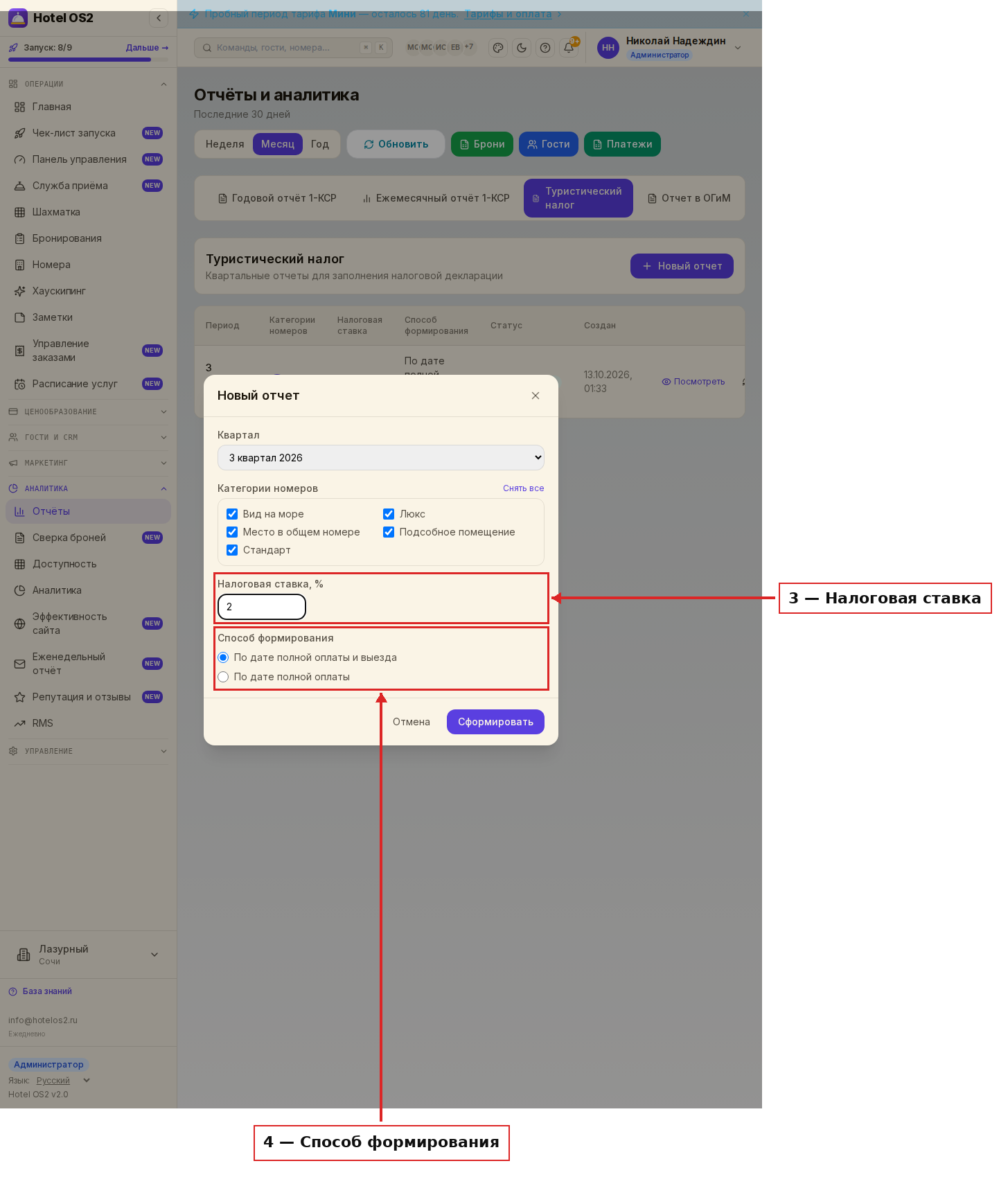This screenshot has width=1008, height=1177.
Task: Collapse the sidebar with the arrow button
Action: [159, 18]
